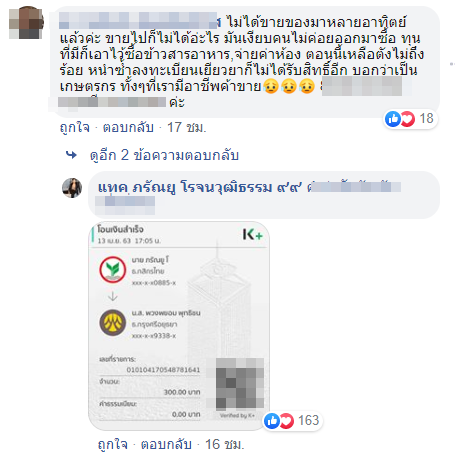Viewport: 455px width, 462px height.
Task: Click the like reaction icon showing 18
Action: coord(393,119)
